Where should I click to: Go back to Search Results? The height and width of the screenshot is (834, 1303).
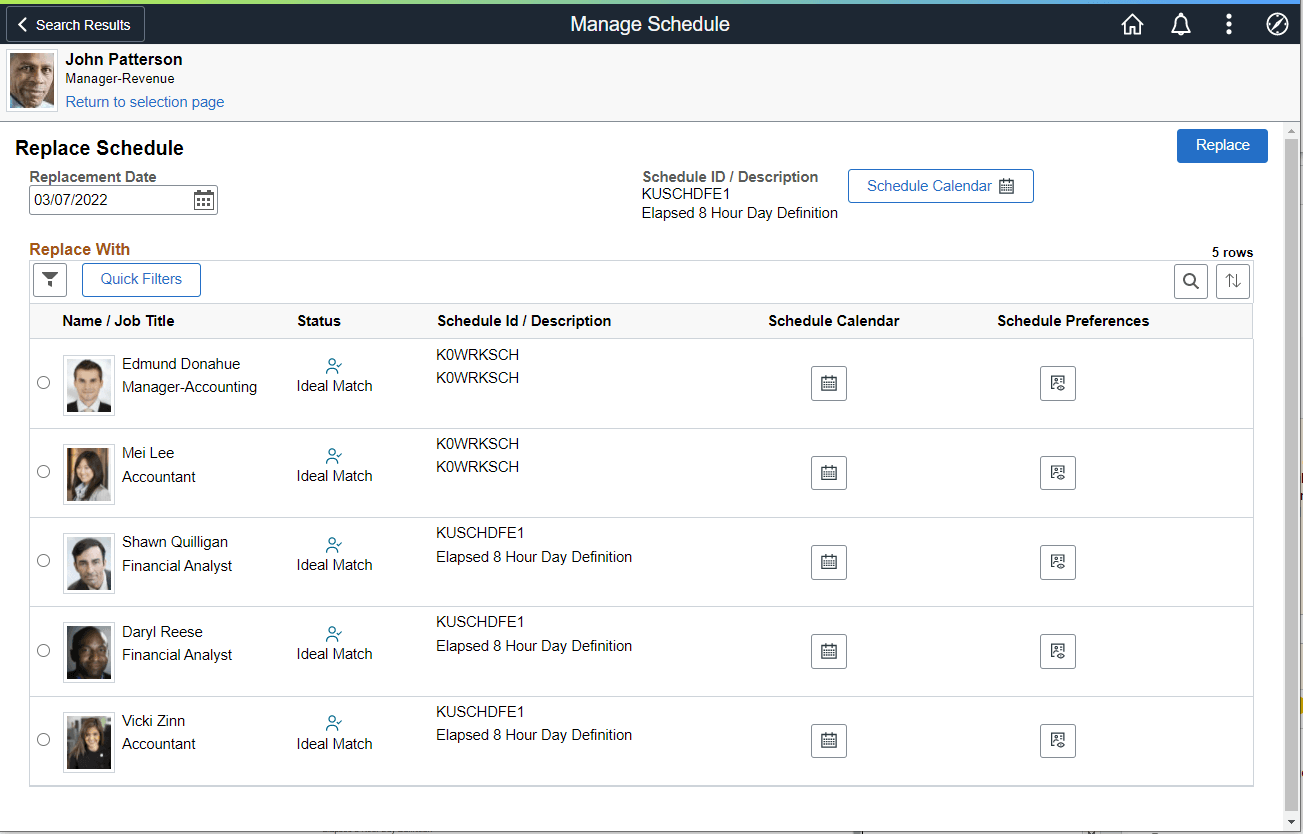74,23
